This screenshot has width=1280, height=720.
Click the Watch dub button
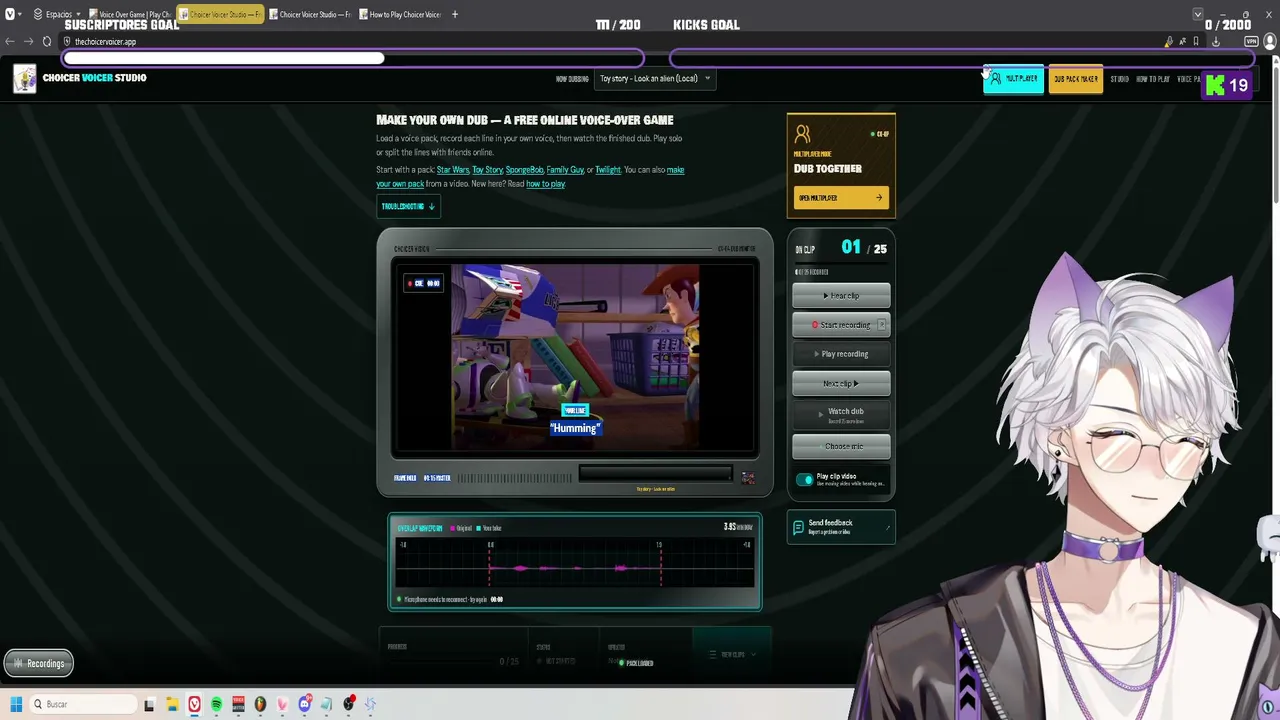(841, 414)
